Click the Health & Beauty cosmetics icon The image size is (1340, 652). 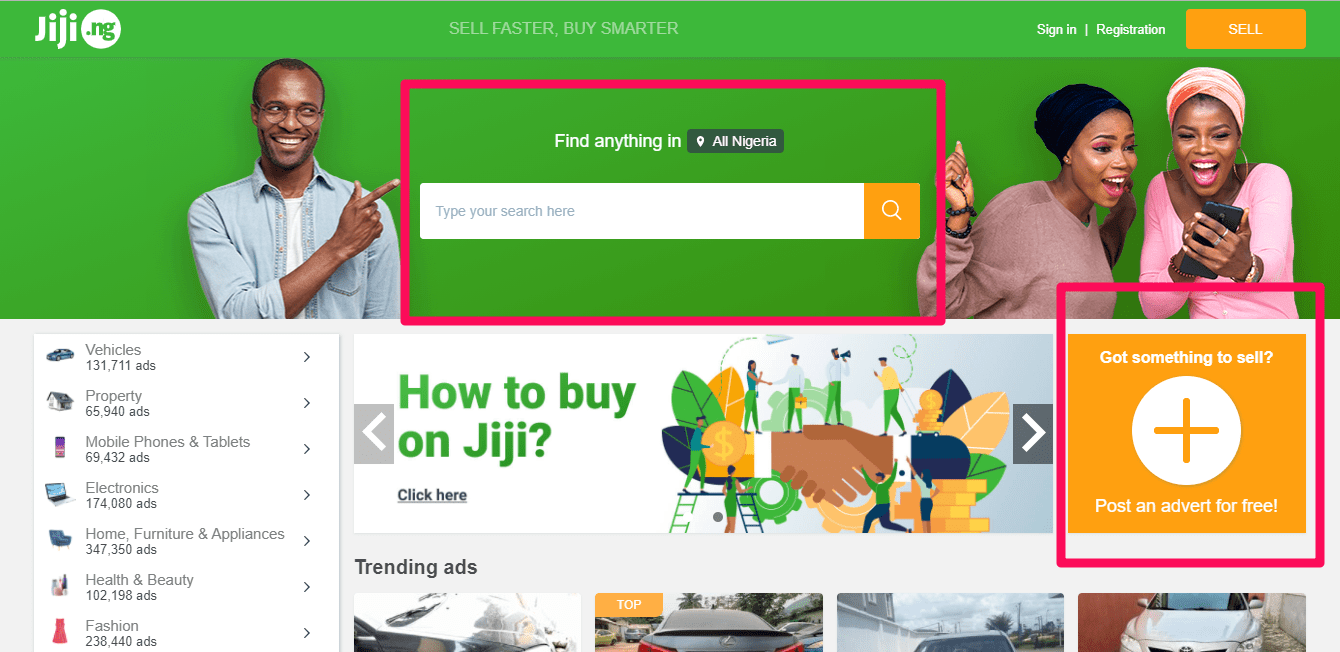[60, 586]
